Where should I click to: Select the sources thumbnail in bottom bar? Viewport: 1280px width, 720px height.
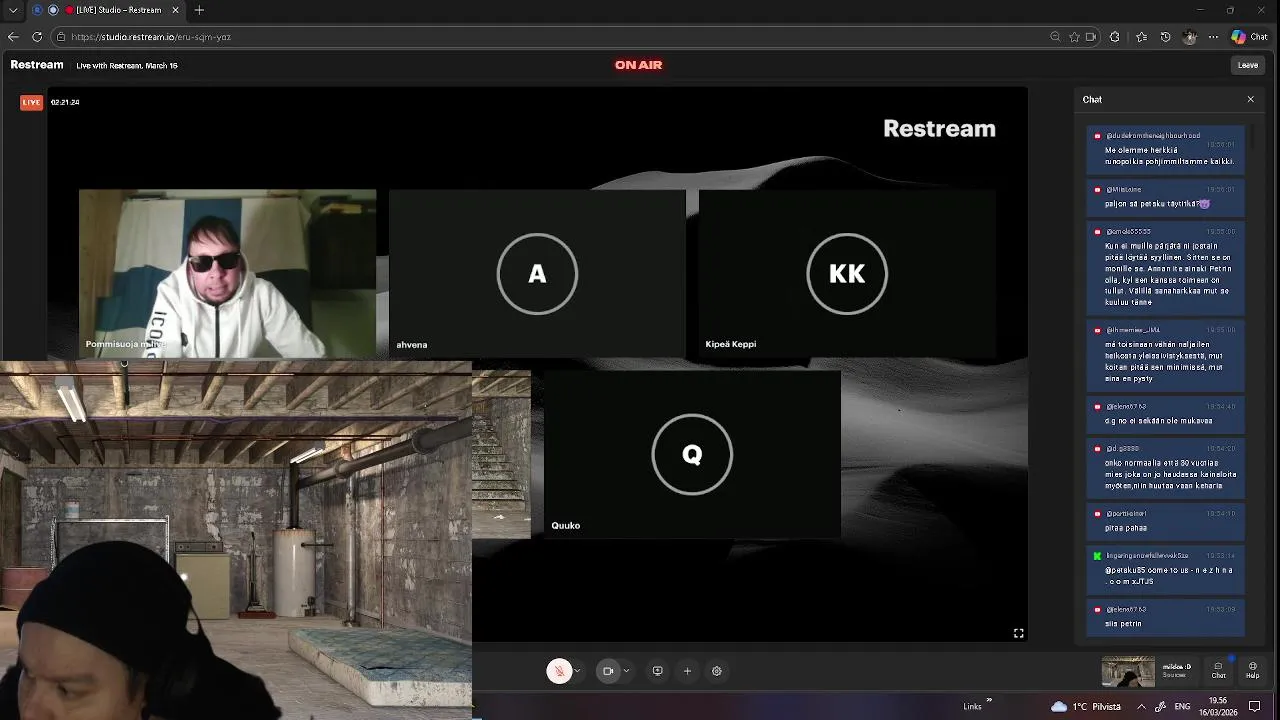tap(1128, 671)
